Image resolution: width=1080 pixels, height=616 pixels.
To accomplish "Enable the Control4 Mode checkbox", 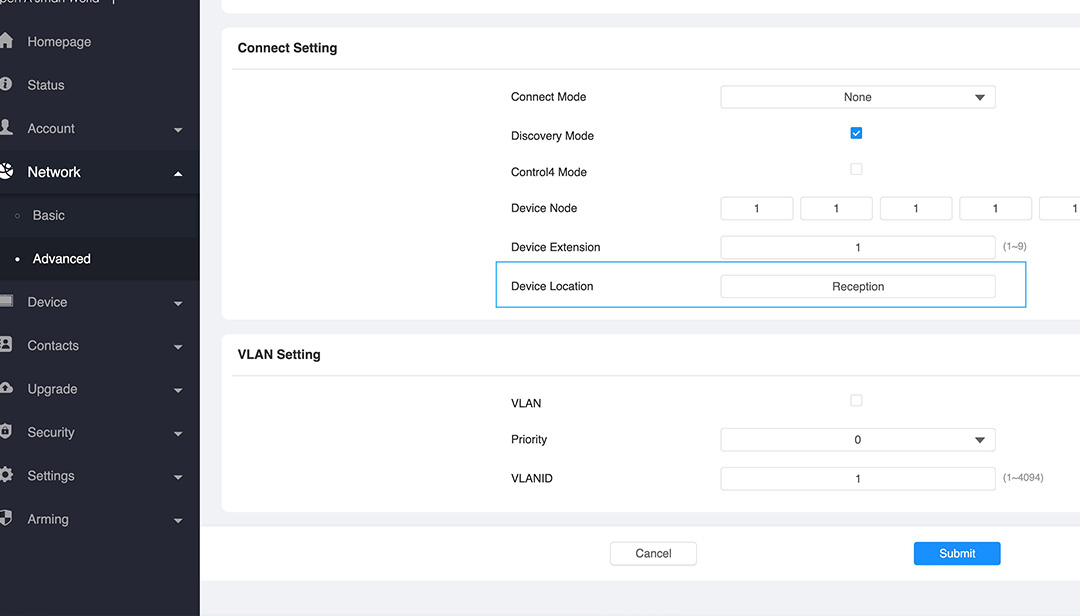I will 856,169.
